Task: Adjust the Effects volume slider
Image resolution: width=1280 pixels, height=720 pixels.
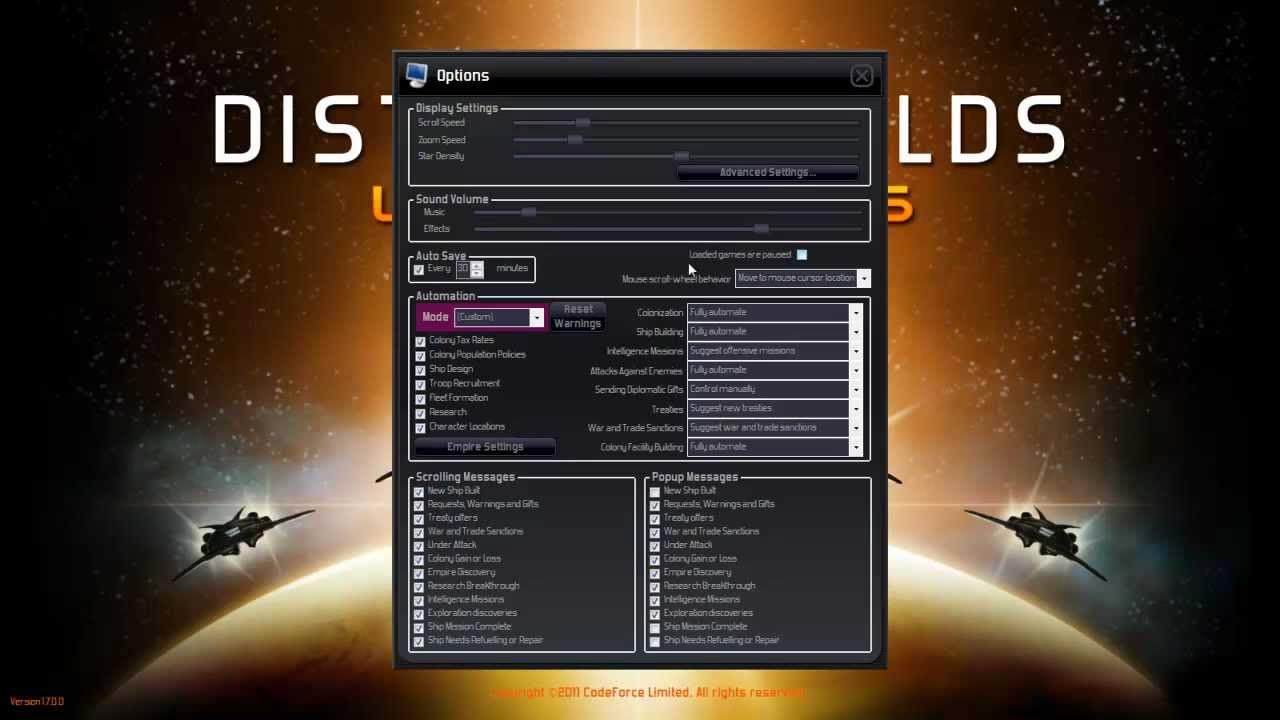Action: point(762,229)
